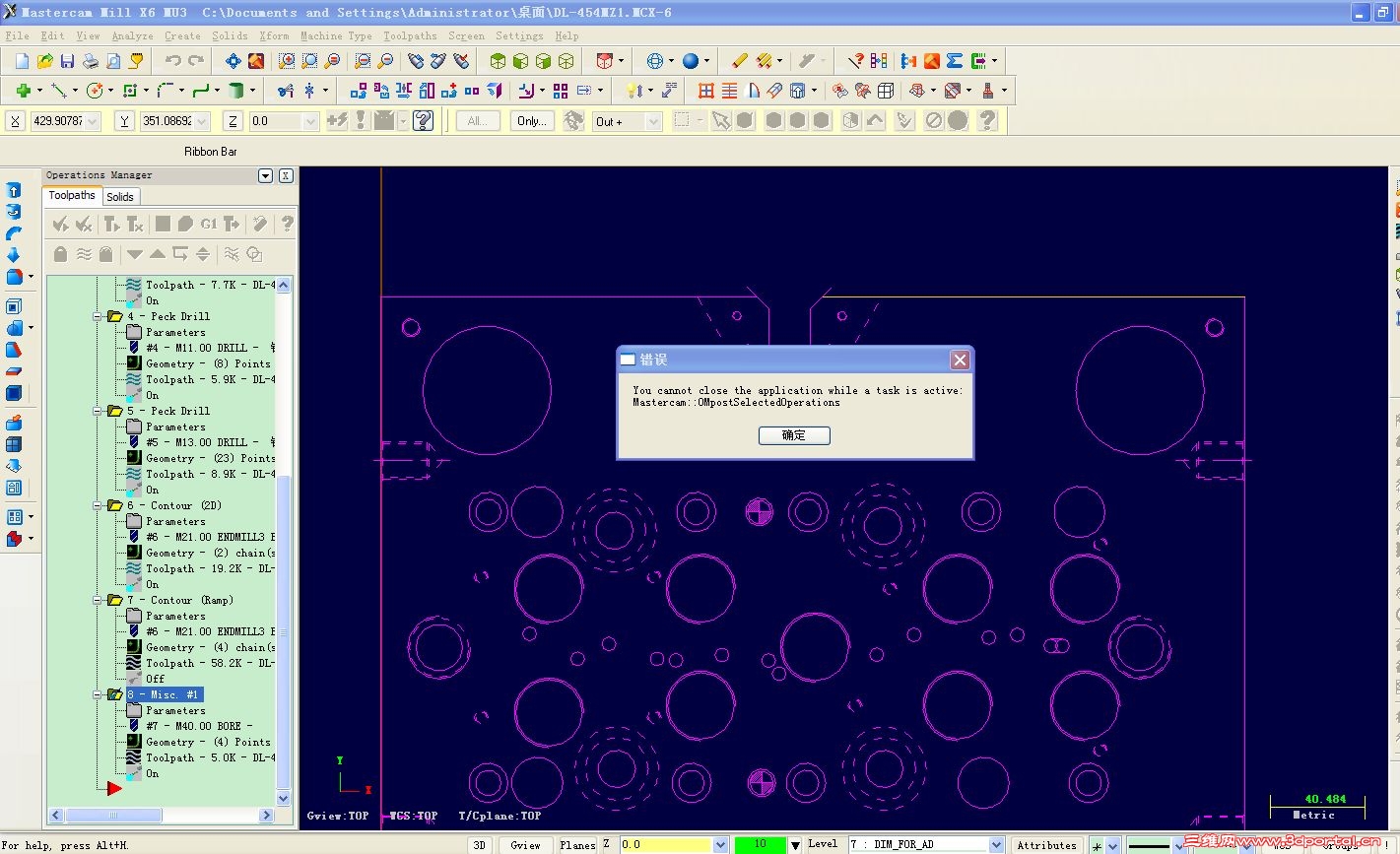Image resolution: width=1400 pixels, height=854 pixels.
Task: Open the Xform menu
Action: (x=274, y=36)
